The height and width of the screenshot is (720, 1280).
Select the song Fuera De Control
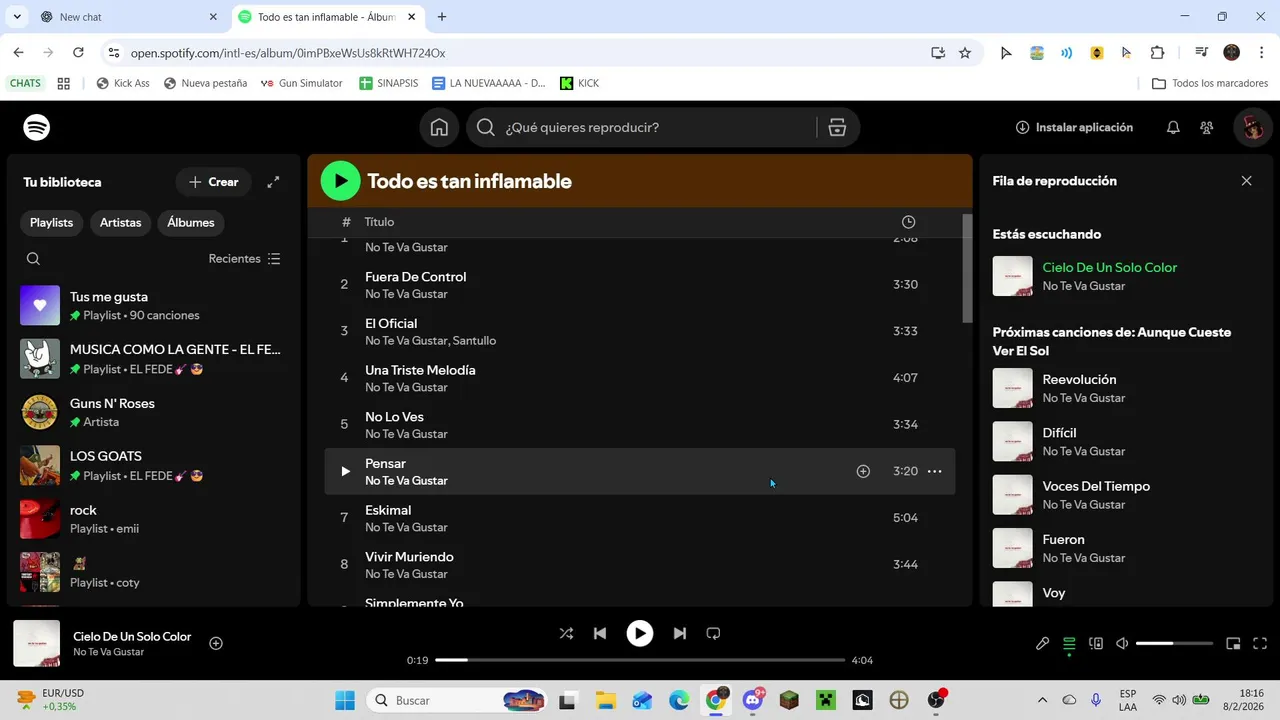640,284
